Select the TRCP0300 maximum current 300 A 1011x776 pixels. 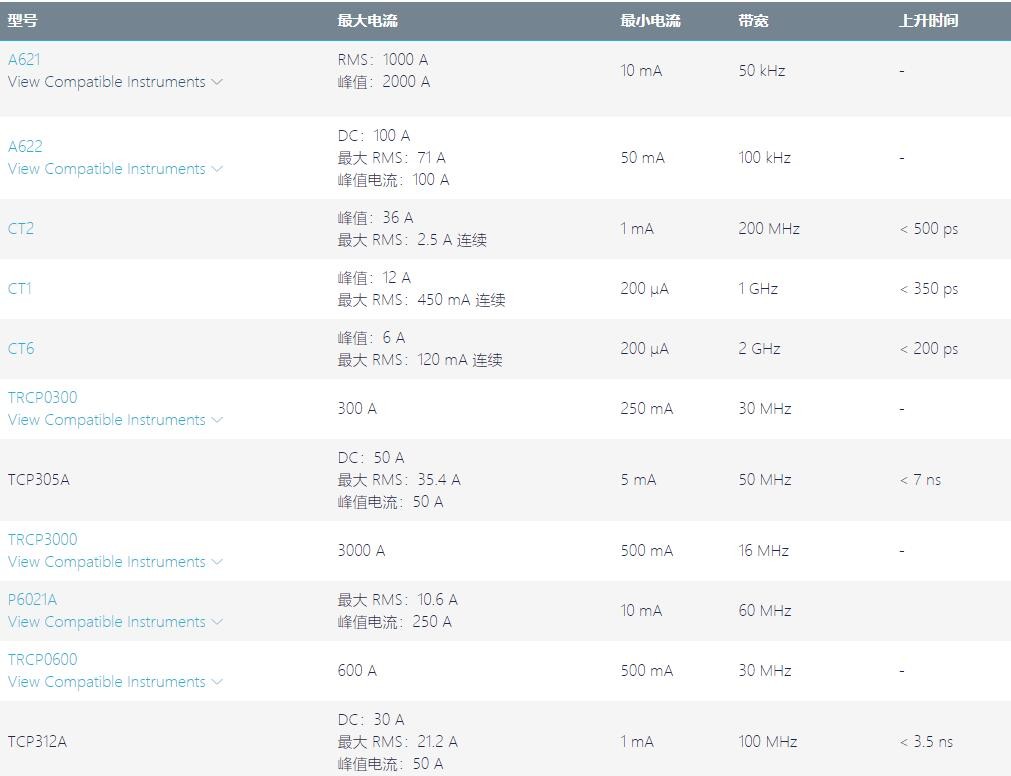(357, 409)
